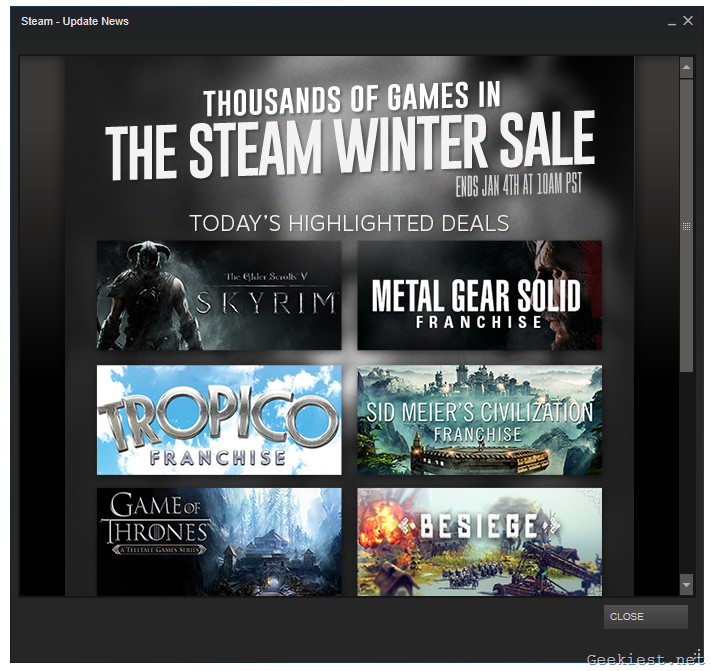The width and height of the screenshot is (711, 671).
Task: Click the vertical scrollbar thumb
Action: (686, 226)
